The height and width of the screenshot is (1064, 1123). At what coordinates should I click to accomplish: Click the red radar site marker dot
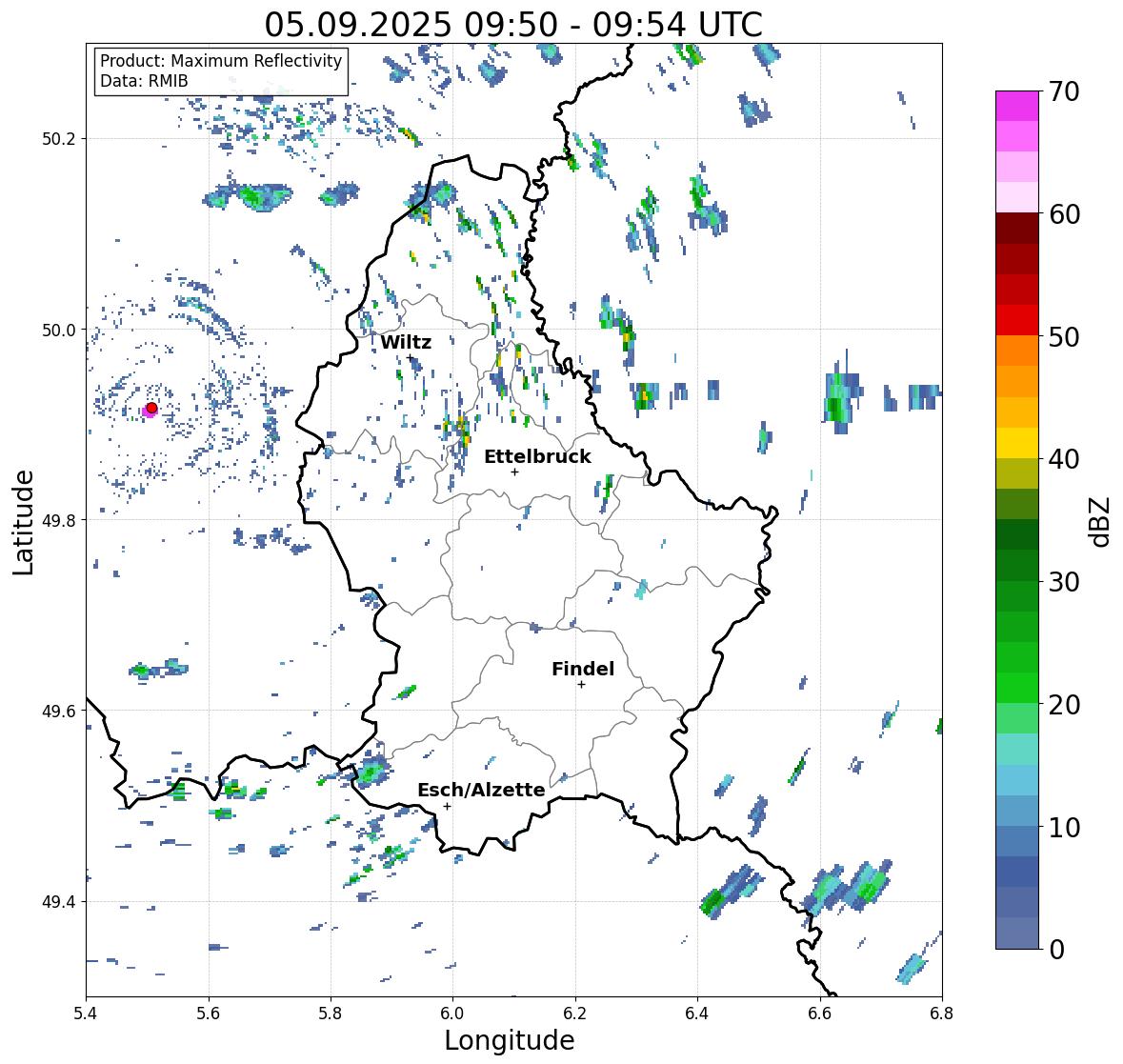click(x=151, y=408)
